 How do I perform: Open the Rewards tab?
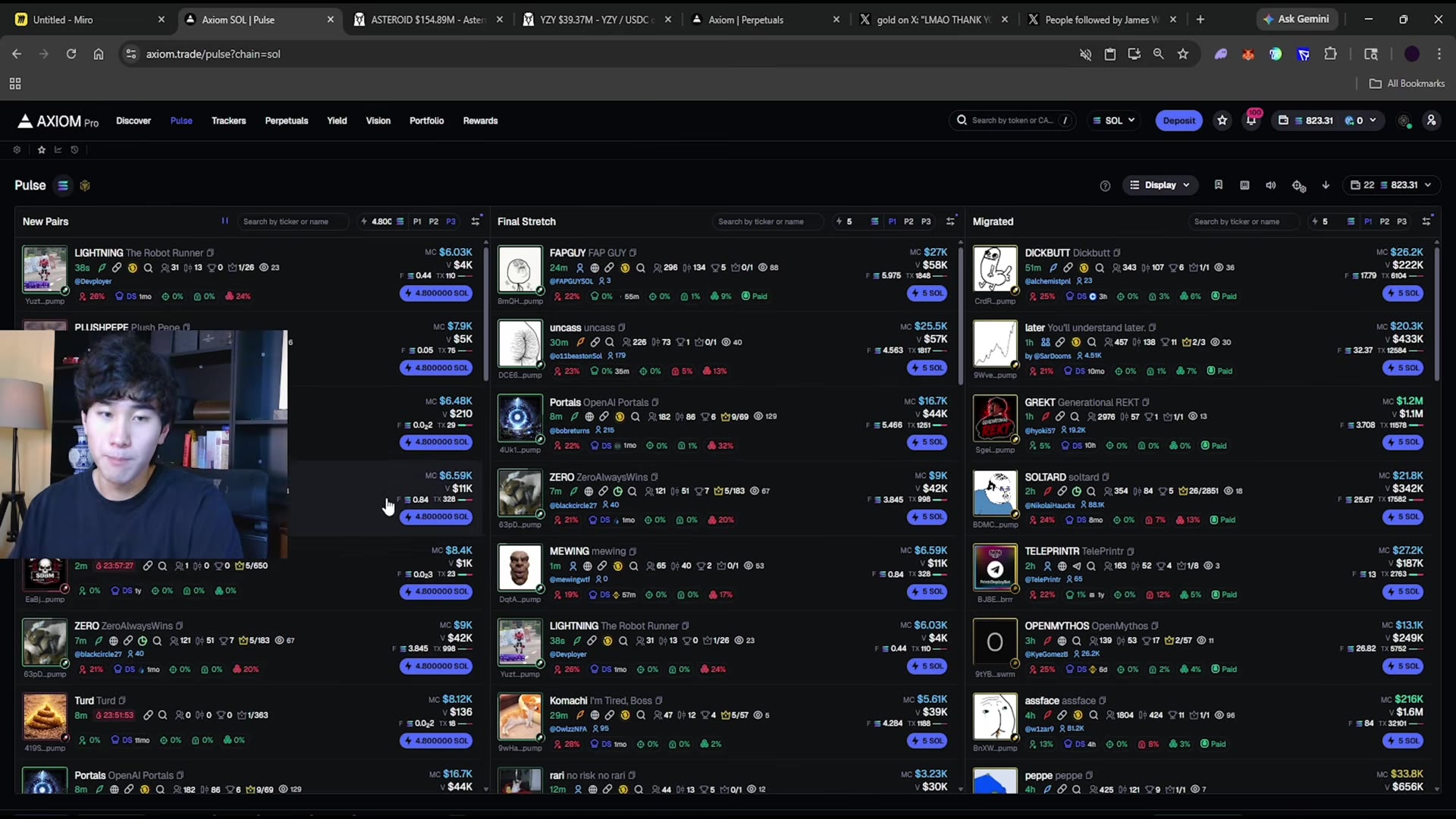(480, 121)
